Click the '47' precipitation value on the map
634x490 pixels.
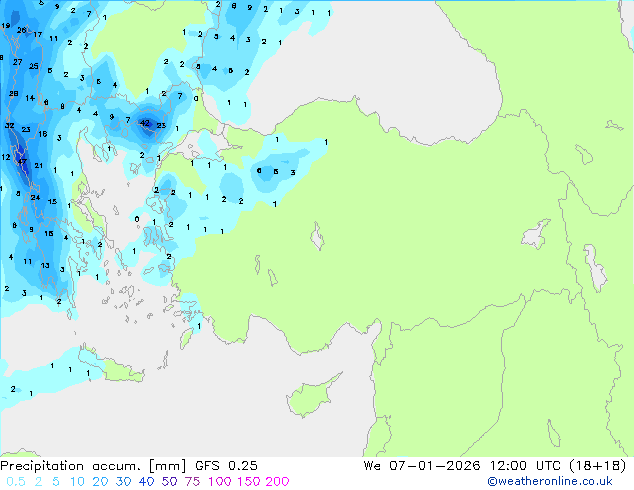click(x=22, y=161)
